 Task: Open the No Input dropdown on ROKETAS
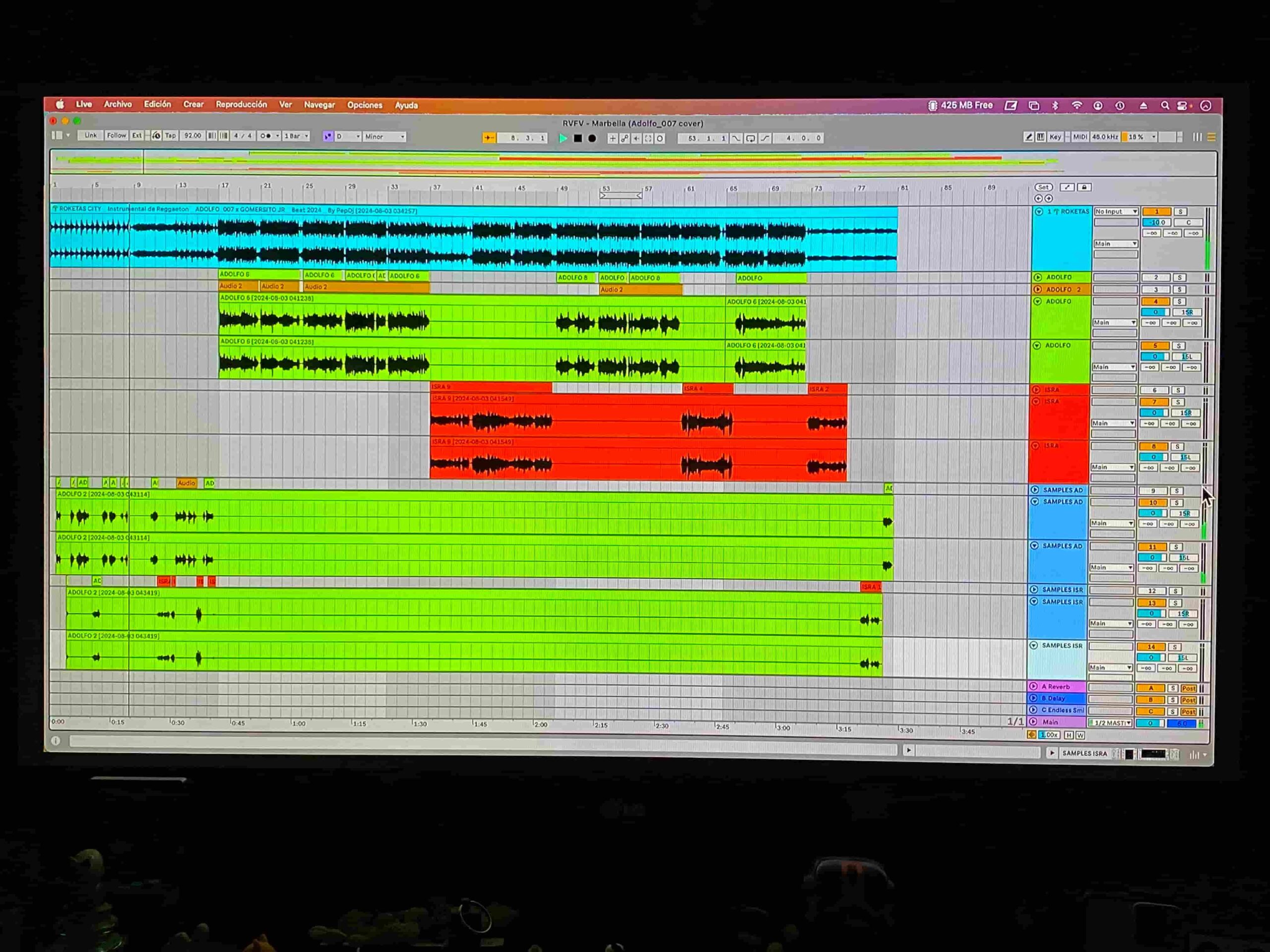(1116, 212)
